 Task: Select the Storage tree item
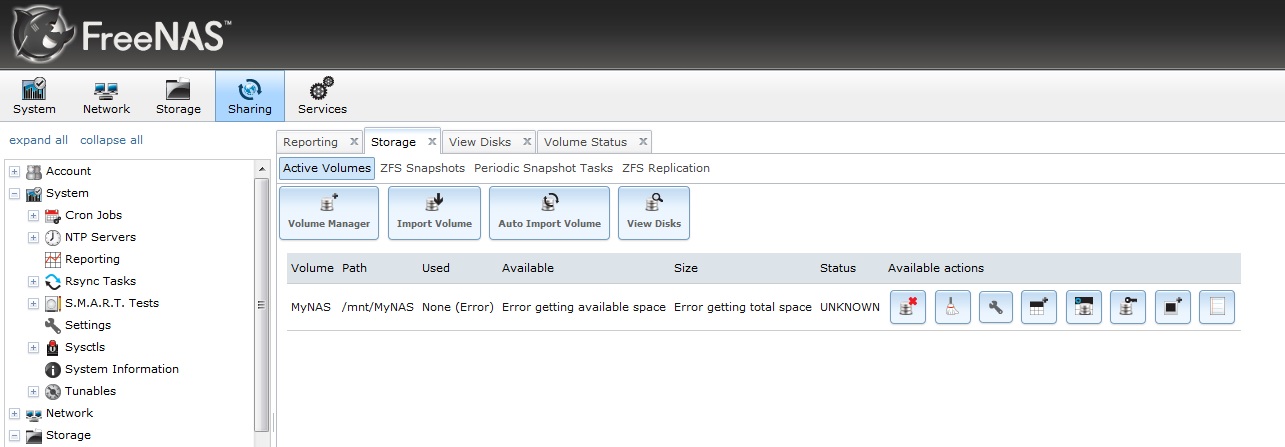pos(68,435)
